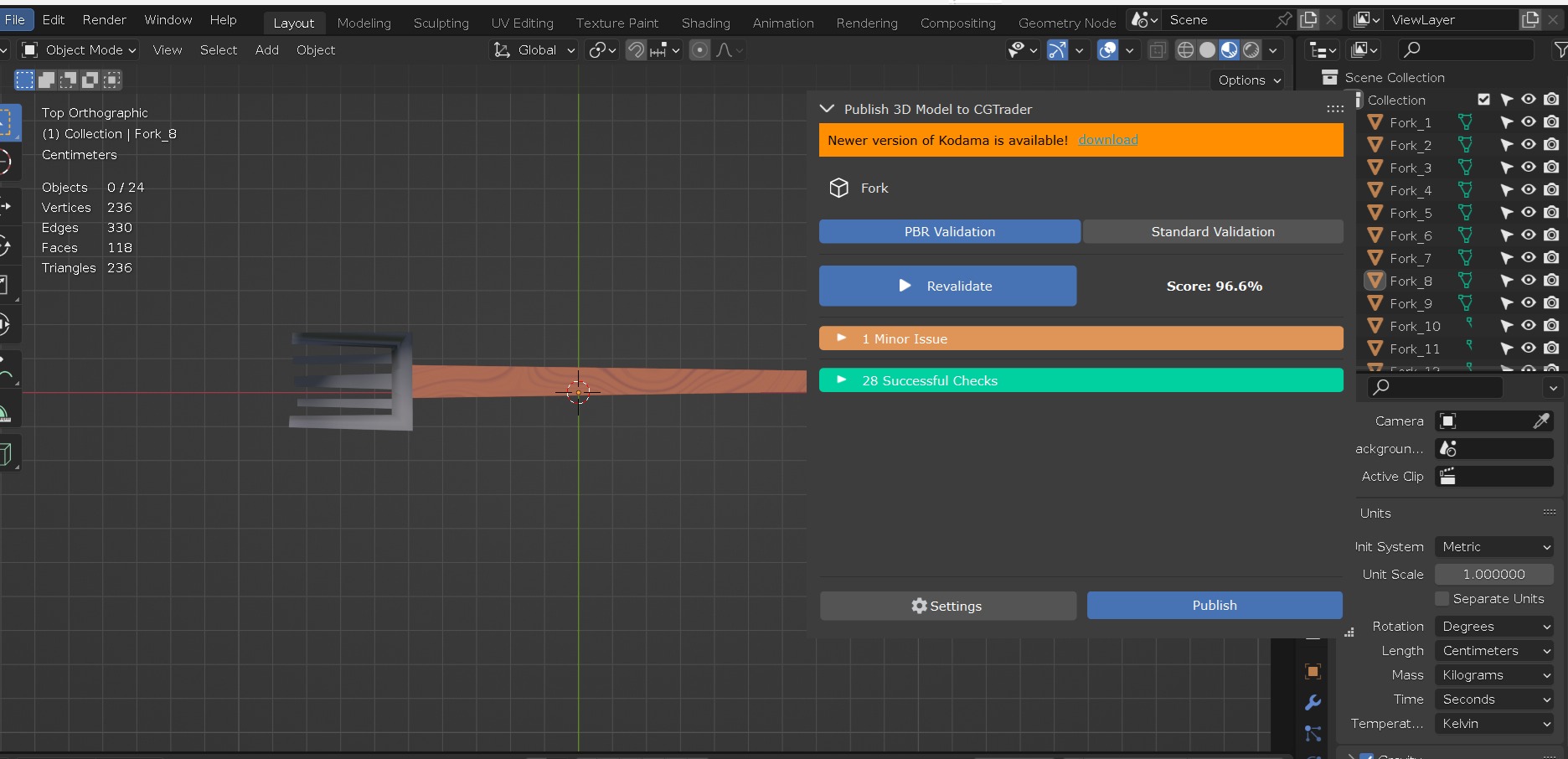Open the pivot point dropdown
The image size is (1568, 759).
[602, 50]
